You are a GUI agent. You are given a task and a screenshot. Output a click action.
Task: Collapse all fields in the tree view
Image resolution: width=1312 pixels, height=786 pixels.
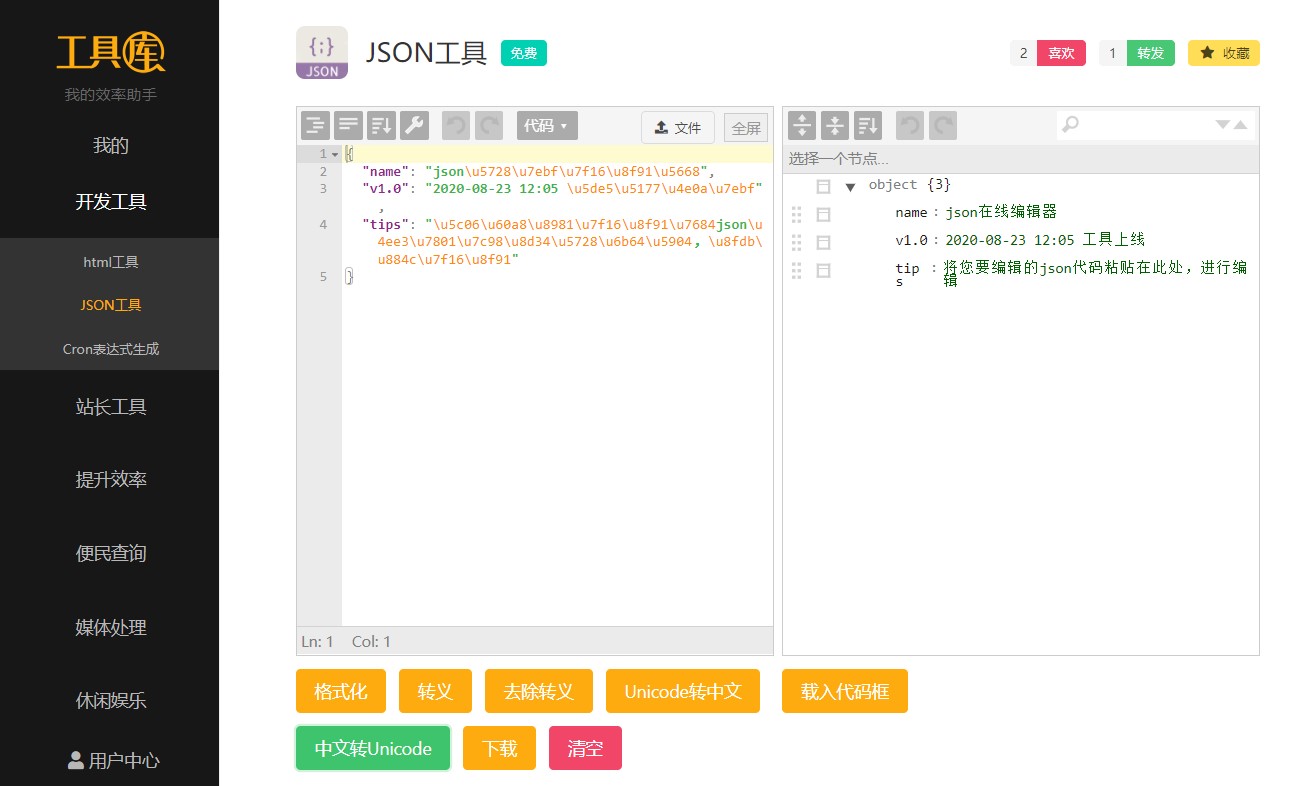[x=835, y=126]
